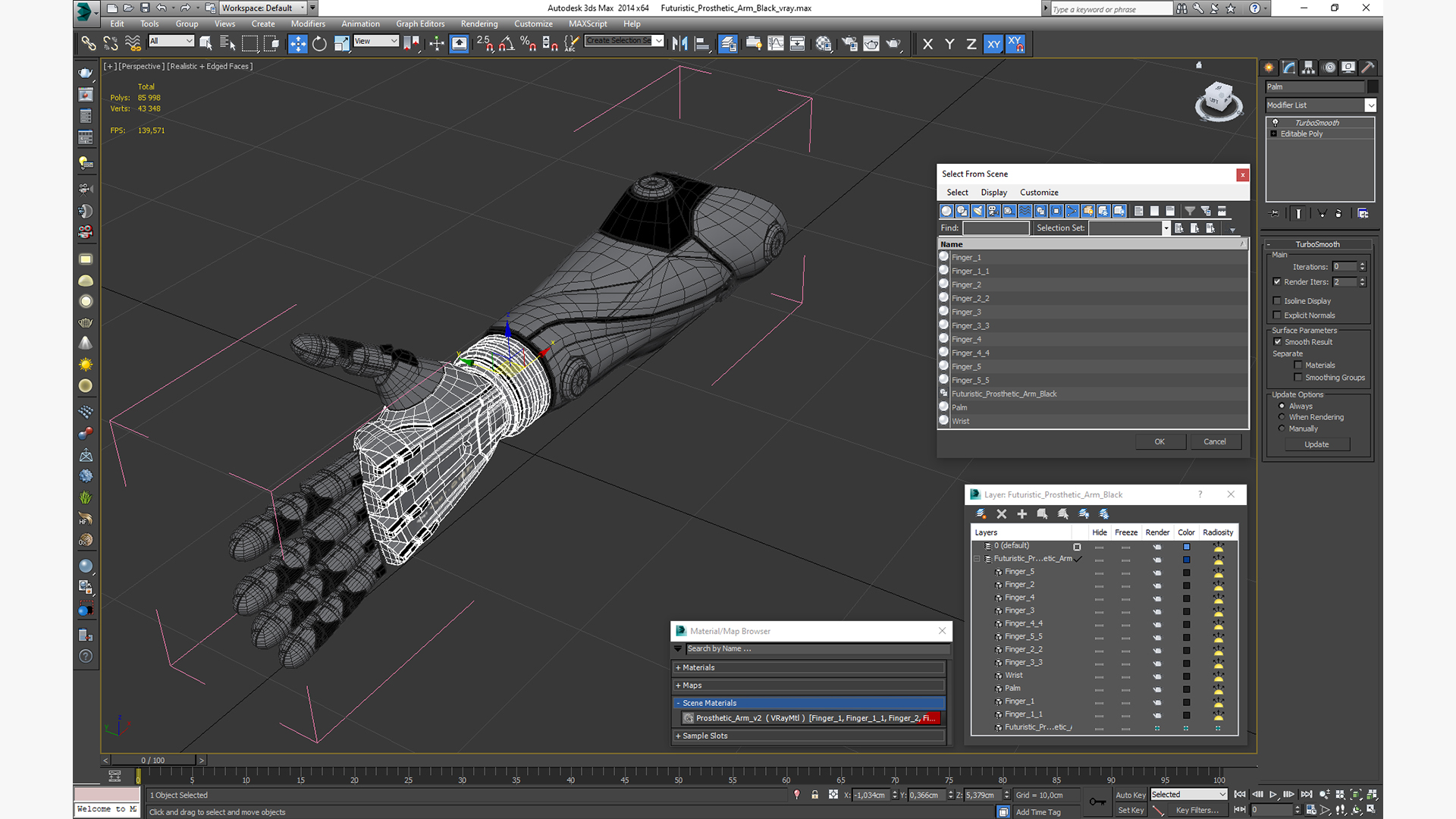Open the reference coordinate View dropdown

click(376, 41)
